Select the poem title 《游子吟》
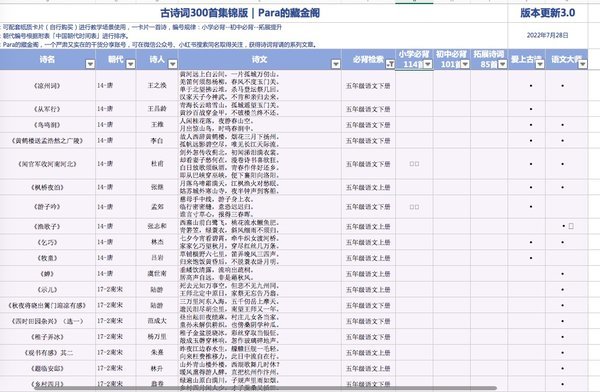This screenshot has height=392, width=600. pos(47,207)
